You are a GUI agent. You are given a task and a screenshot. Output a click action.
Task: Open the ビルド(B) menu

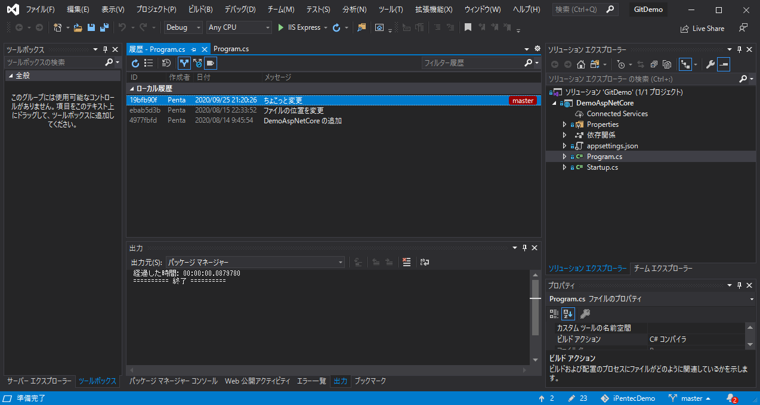click(200, 9)
